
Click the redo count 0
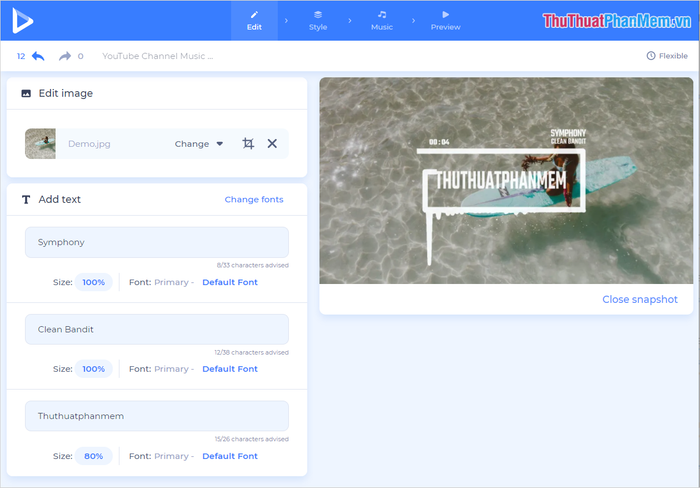point(80,56)
